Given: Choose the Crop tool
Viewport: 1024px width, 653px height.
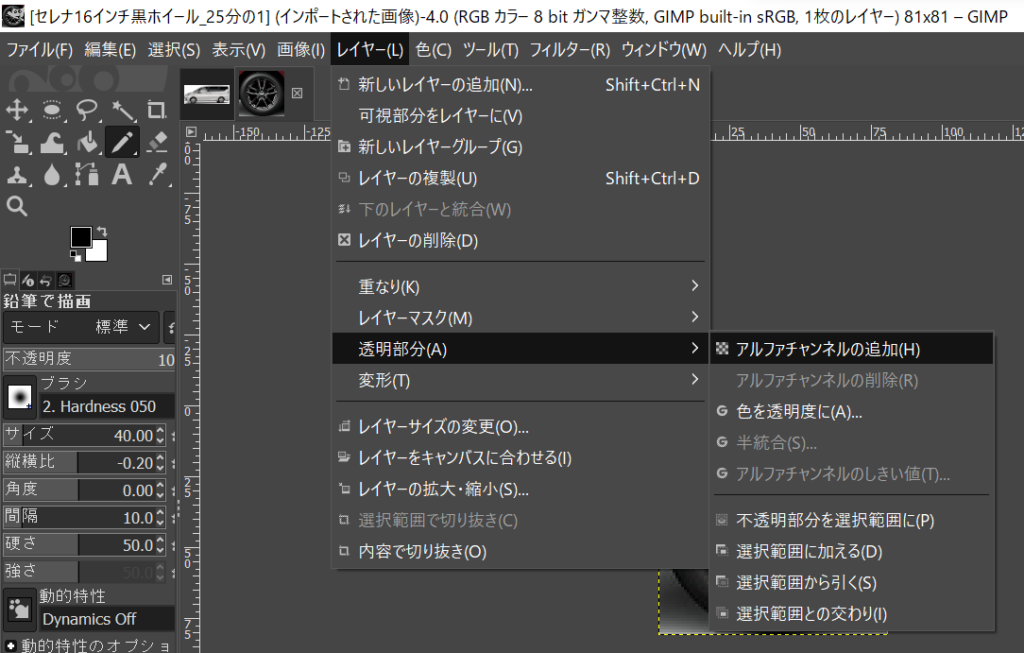Looking at the screenshot, I should (156, 110).
